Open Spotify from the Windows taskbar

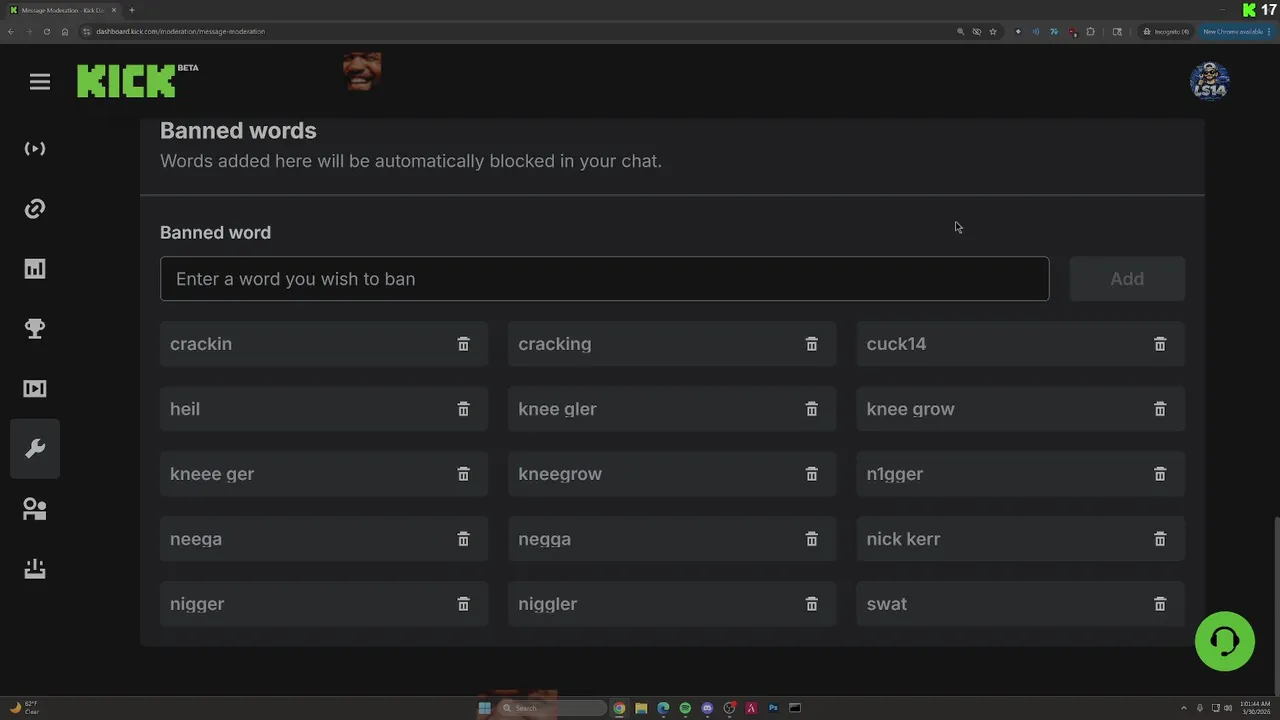(685, 708)
